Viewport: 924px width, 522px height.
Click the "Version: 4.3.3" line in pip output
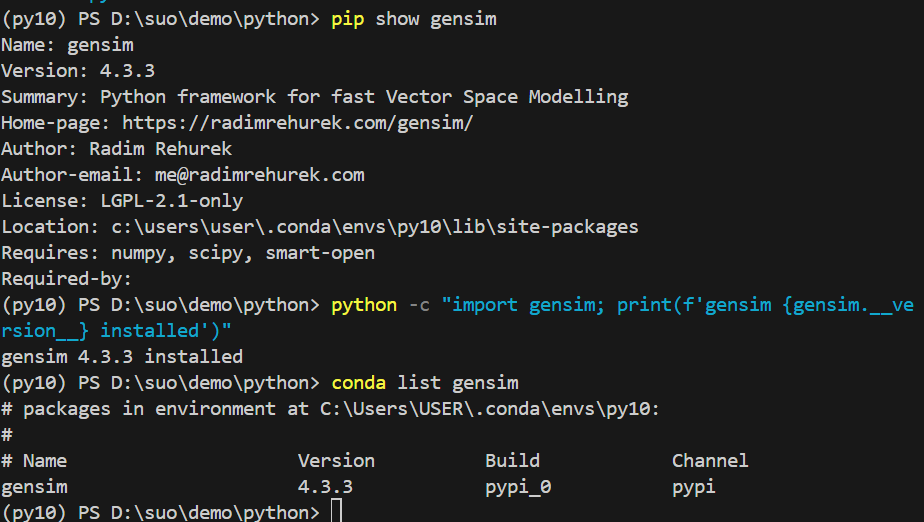coord(78,71)
